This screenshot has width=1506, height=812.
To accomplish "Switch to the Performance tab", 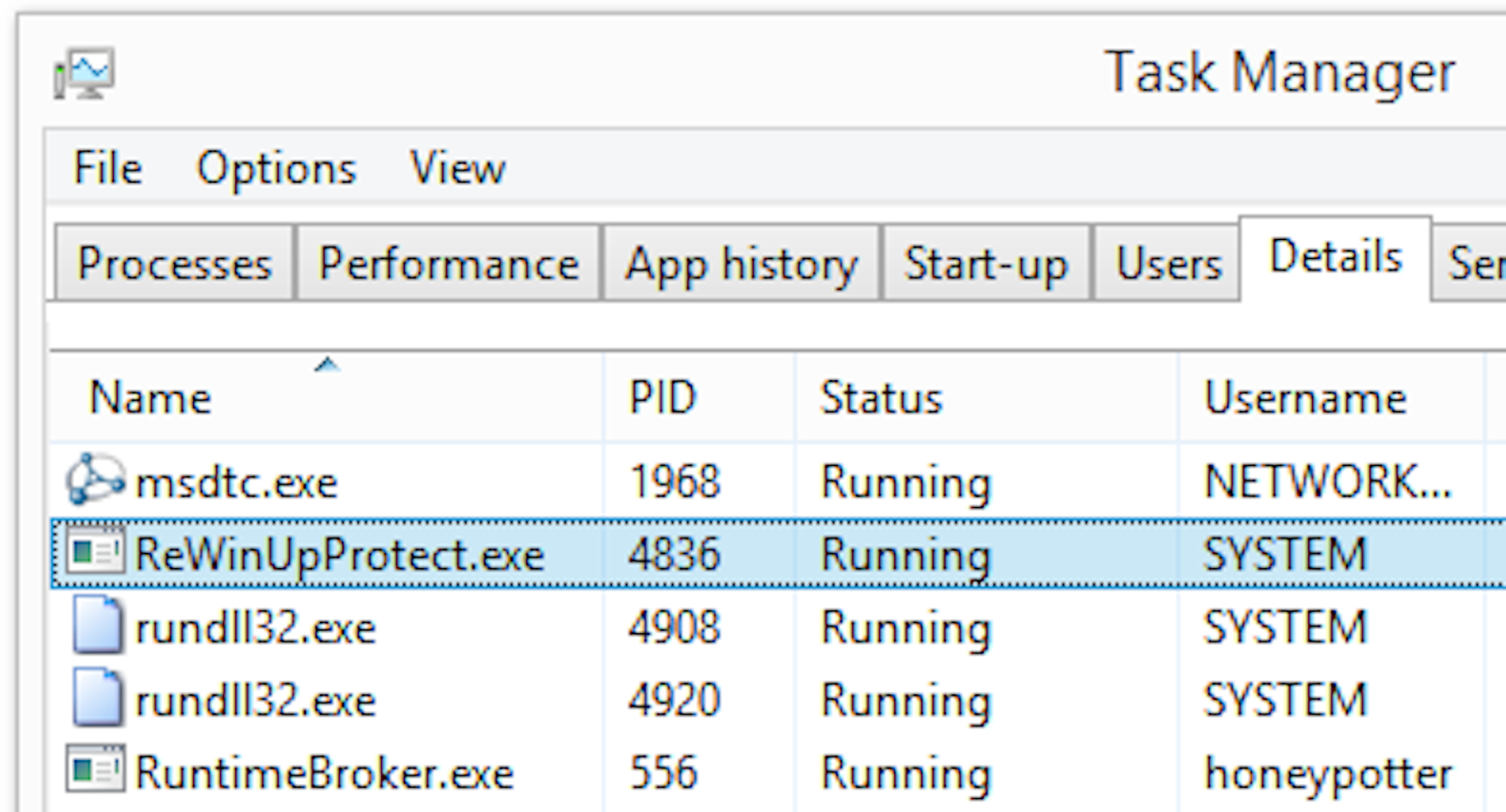I will click(x=448, y=263).
